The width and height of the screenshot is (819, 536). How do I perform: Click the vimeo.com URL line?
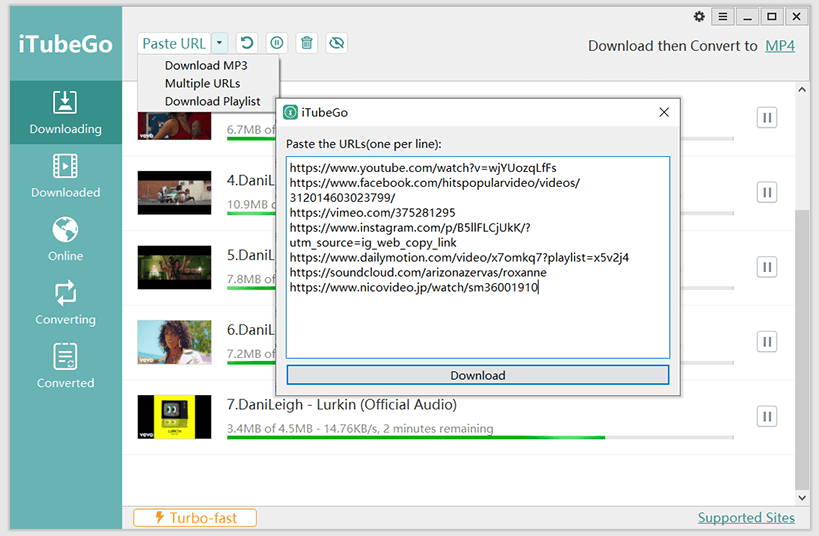(372, 213)
